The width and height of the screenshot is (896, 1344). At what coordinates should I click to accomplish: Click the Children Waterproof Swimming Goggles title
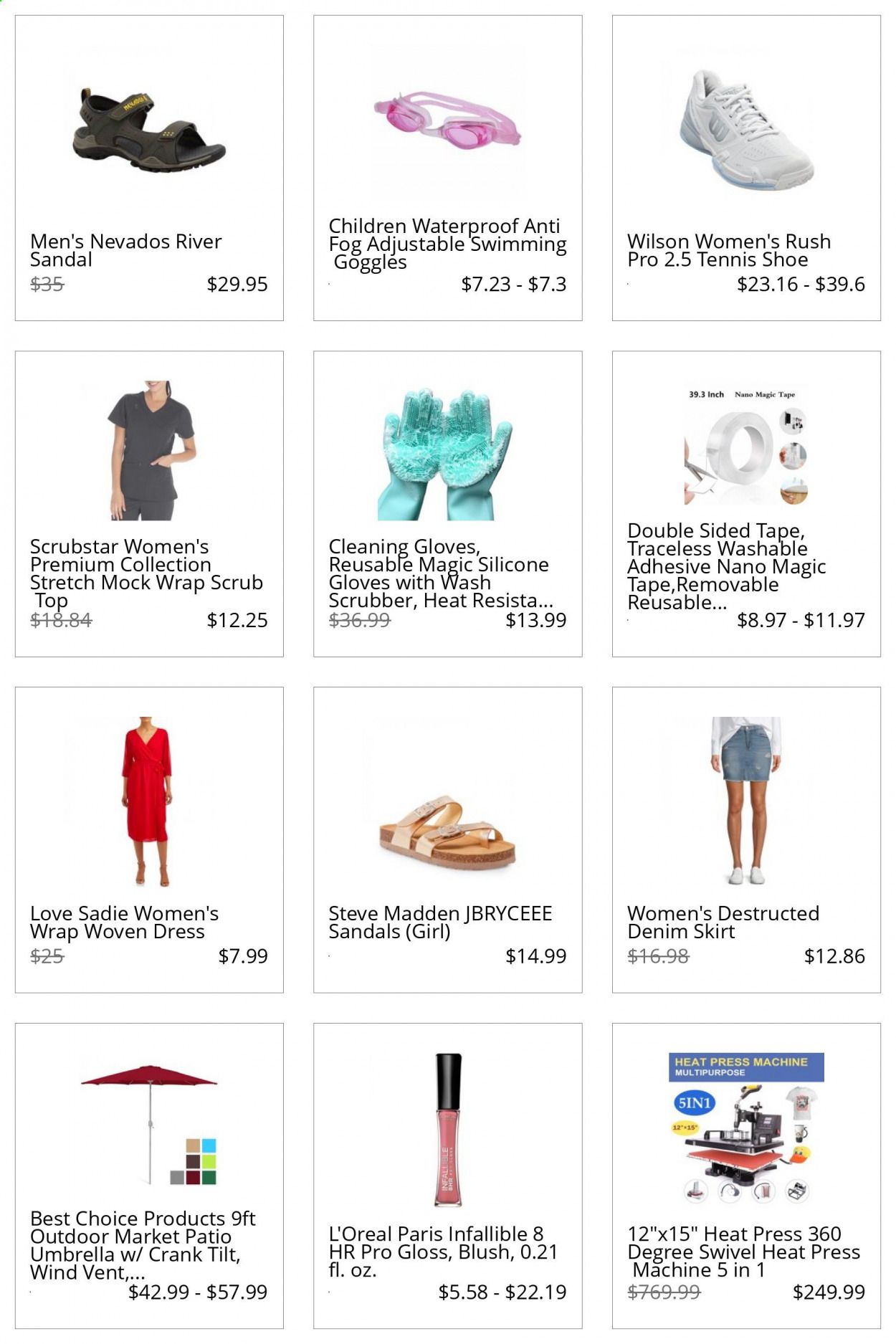tap(447, 244)
